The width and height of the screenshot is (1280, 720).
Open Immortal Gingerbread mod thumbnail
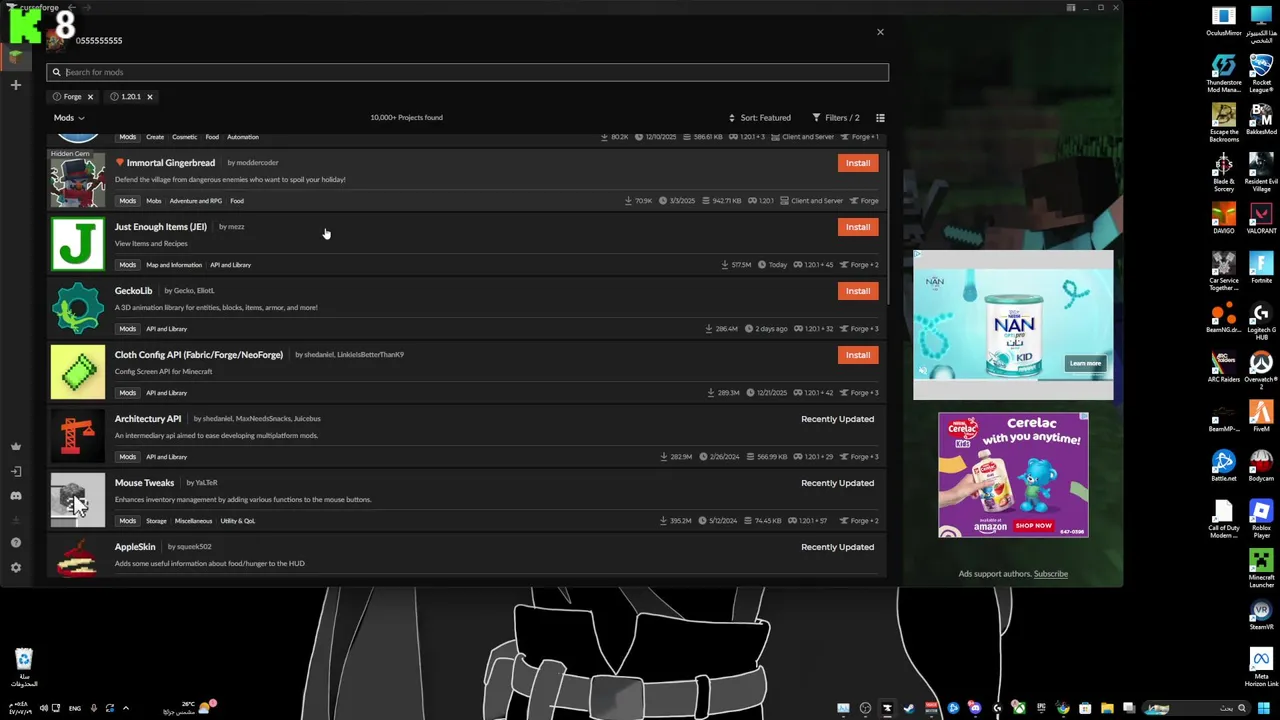click(77, 180)
